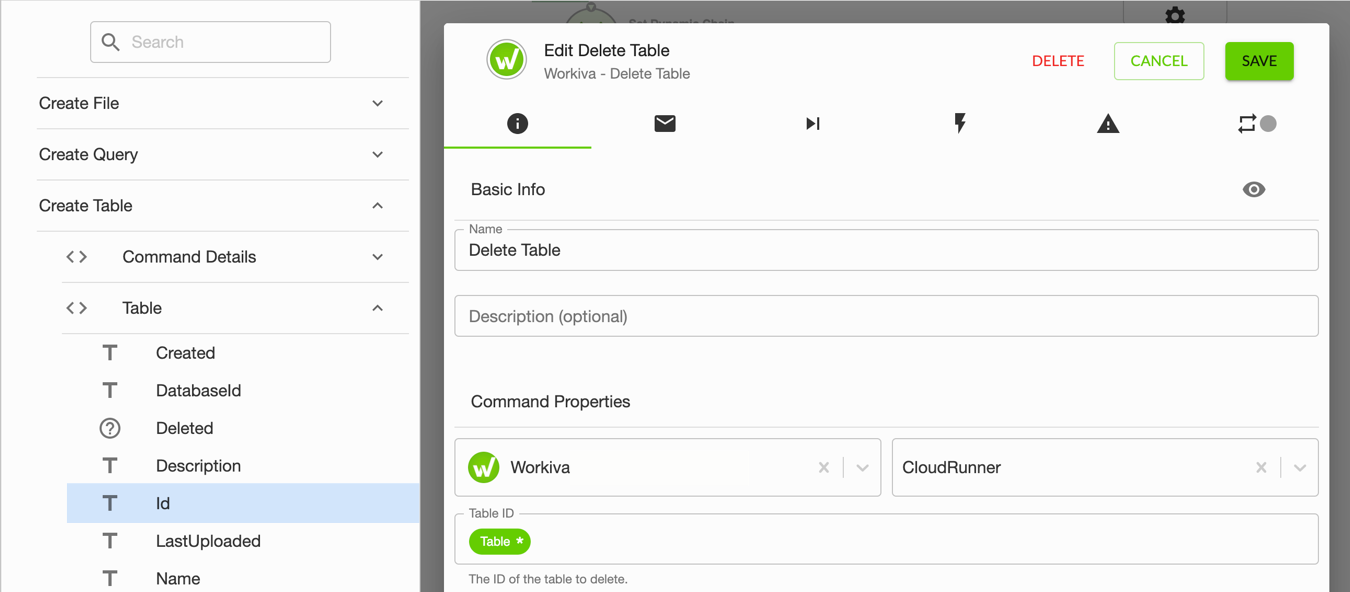
Task: Click the gear icon behind dialog
Action: click(1175, 15)
